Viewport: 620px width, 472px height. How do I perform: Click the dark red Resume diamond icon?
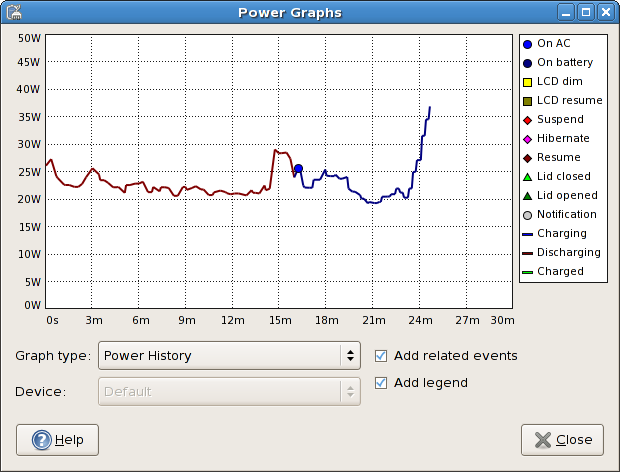tap(527, 158)
